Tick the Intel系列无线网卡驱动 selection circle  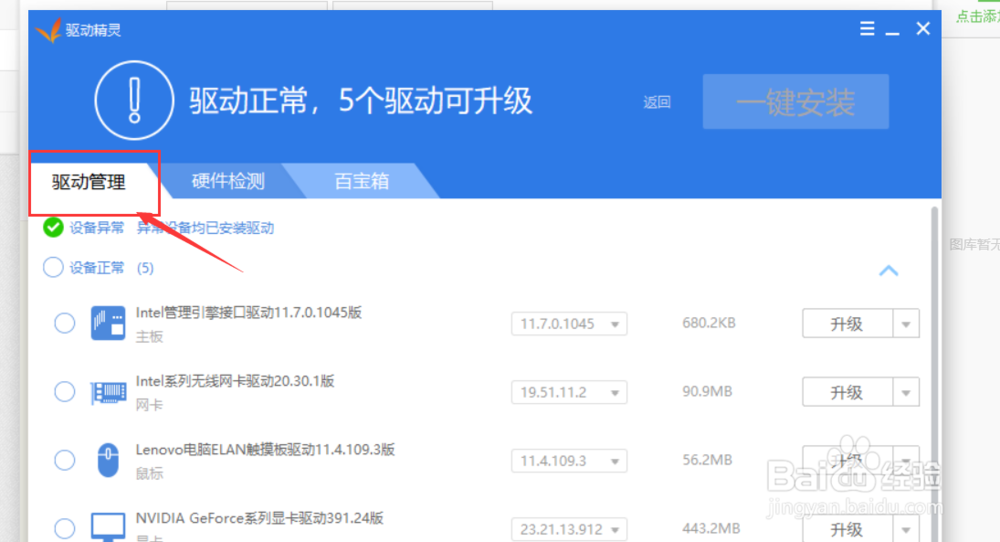click(x=64, y=392)
